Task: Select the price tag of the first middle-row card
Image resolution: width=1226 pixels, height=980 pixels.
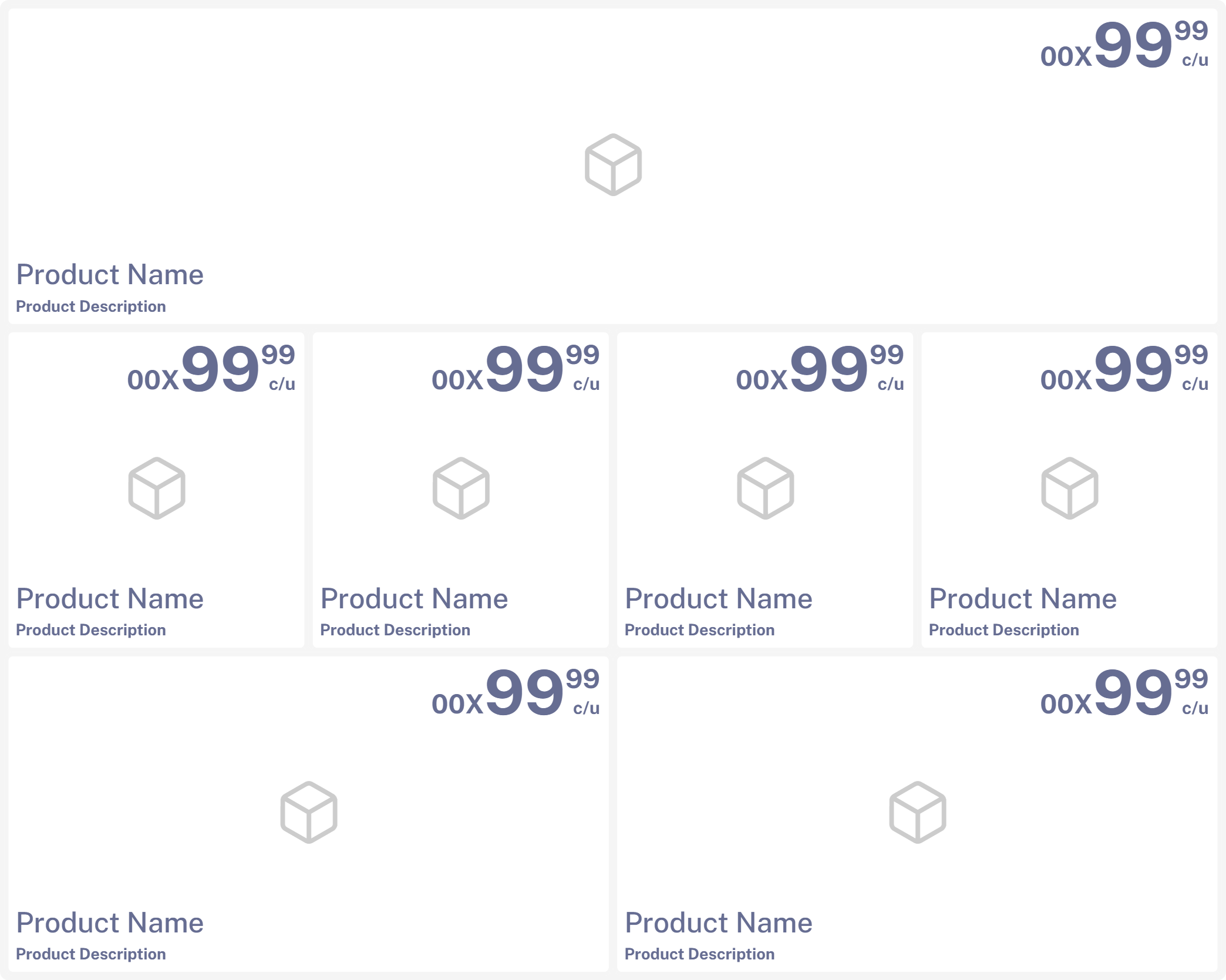Action: click(211, 369)
